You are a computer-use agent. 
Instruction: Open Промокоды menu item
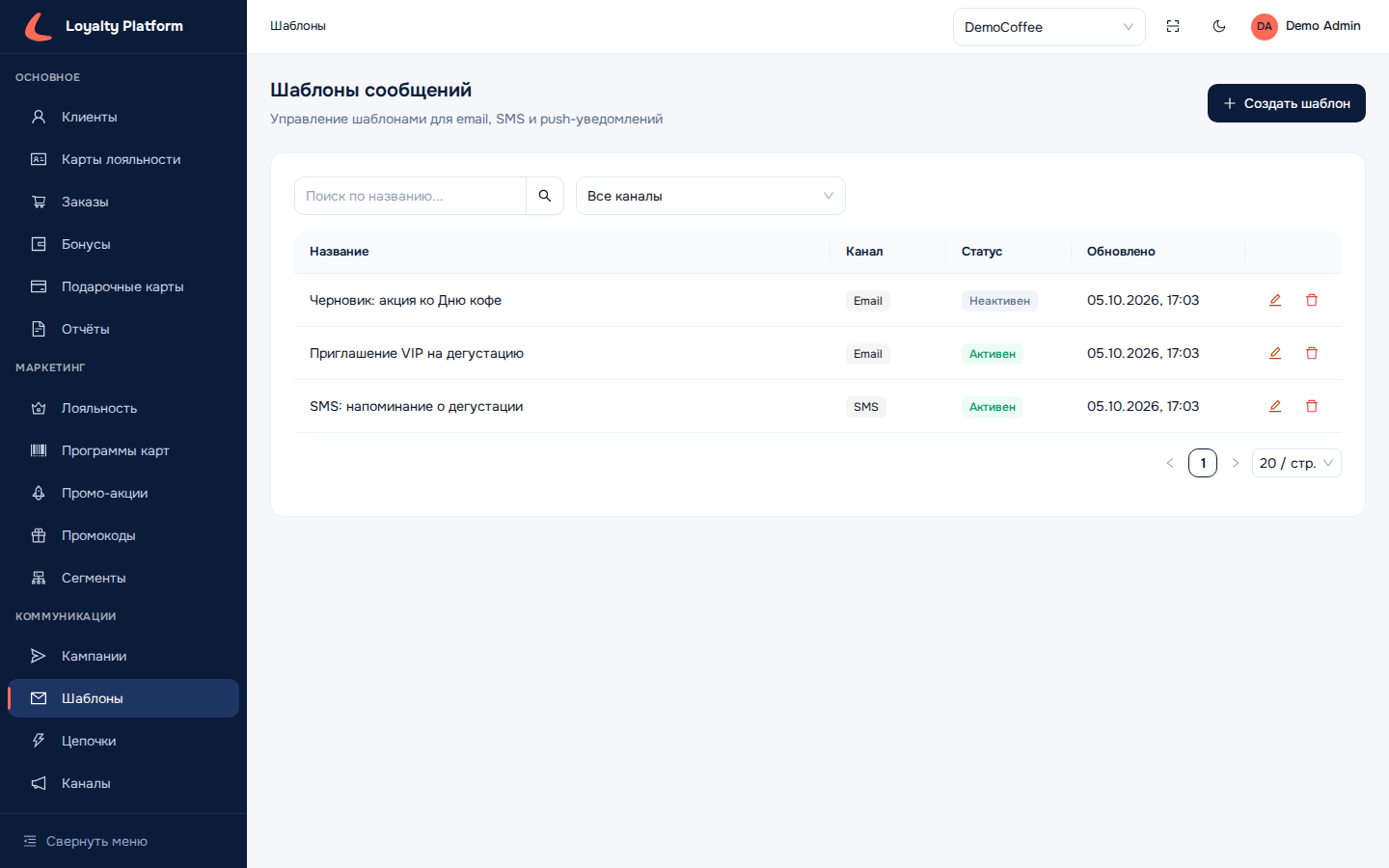(x=123, y=535)
